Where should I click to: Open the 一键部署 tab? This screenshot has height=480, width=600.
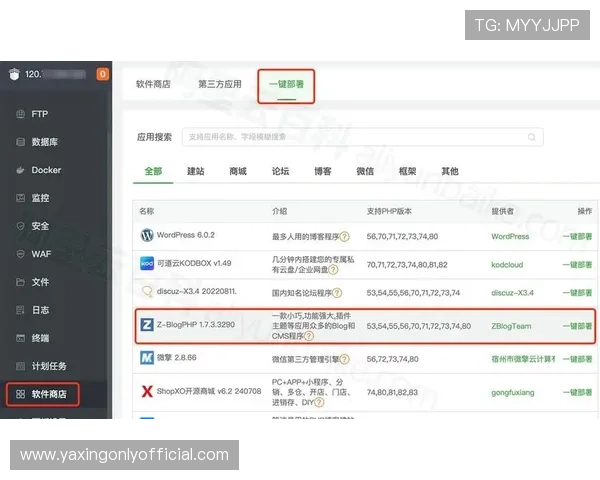click(286, 84)
